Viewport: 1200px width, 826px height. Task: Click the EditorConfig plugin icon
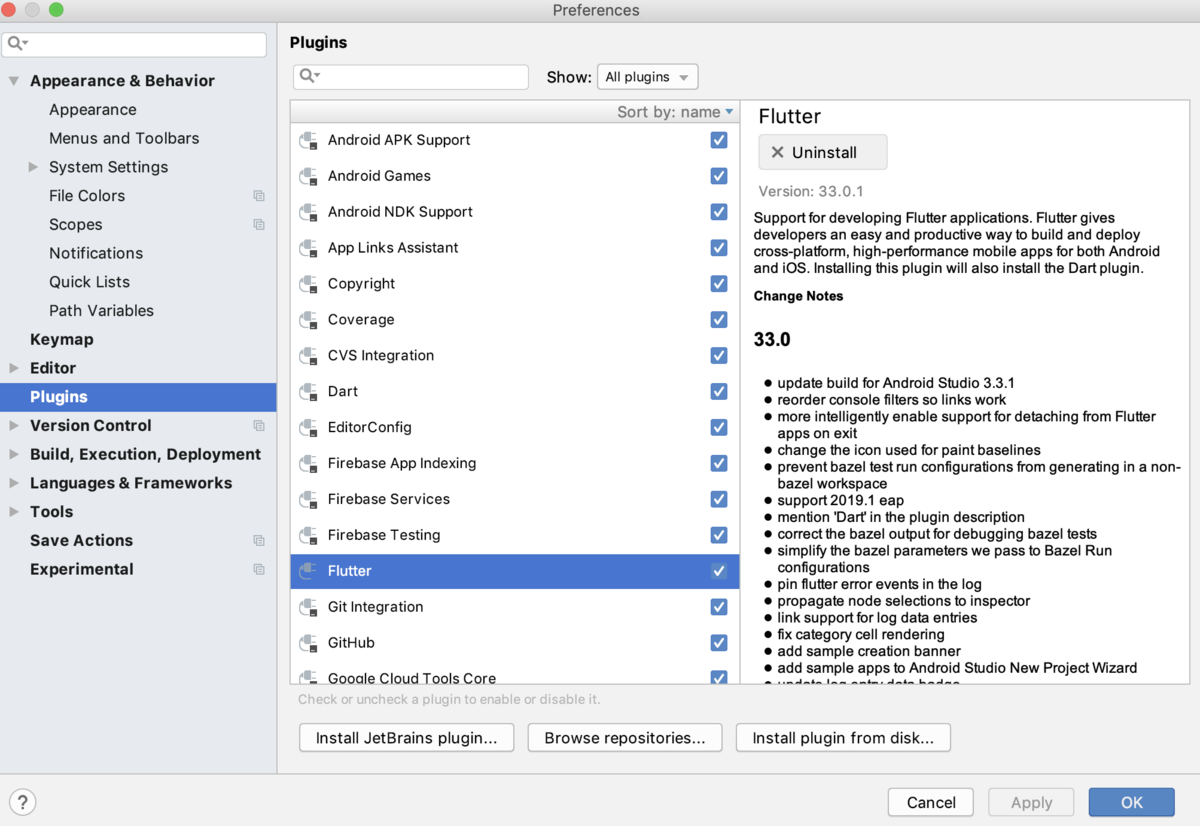click(x=308, y=429)
